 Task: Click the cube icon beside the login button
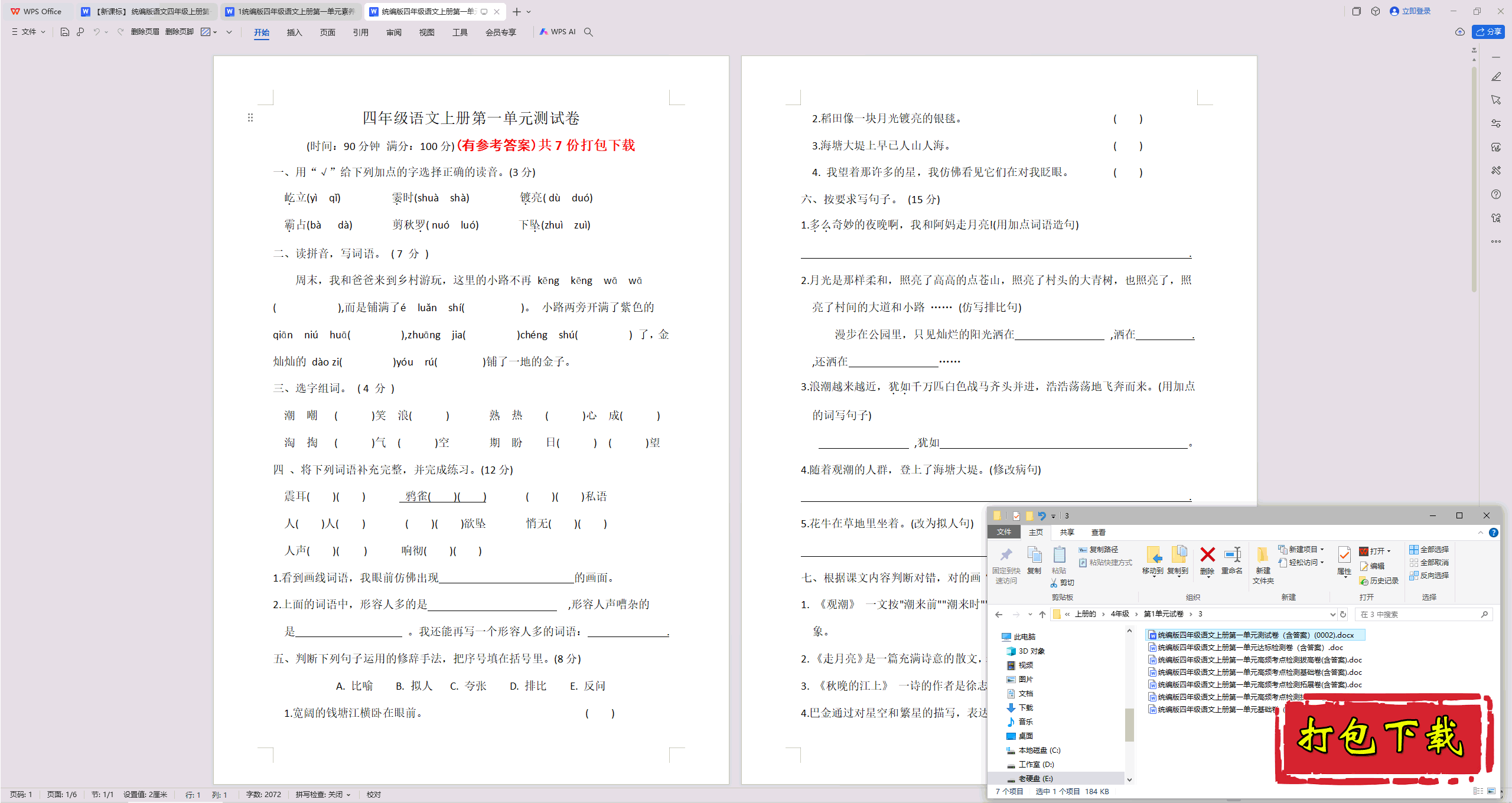[1376, 11]
